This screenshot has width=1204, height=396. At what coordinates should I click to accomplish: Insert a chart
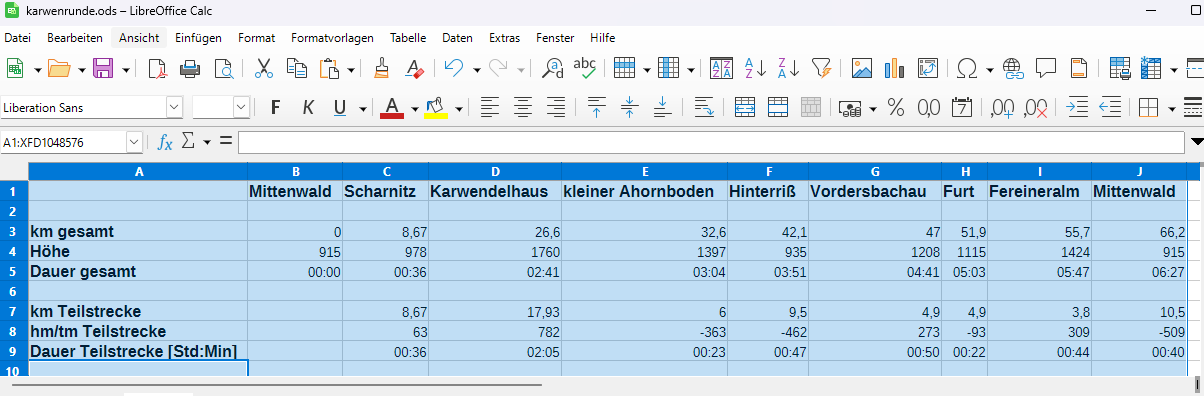point(895,69)
